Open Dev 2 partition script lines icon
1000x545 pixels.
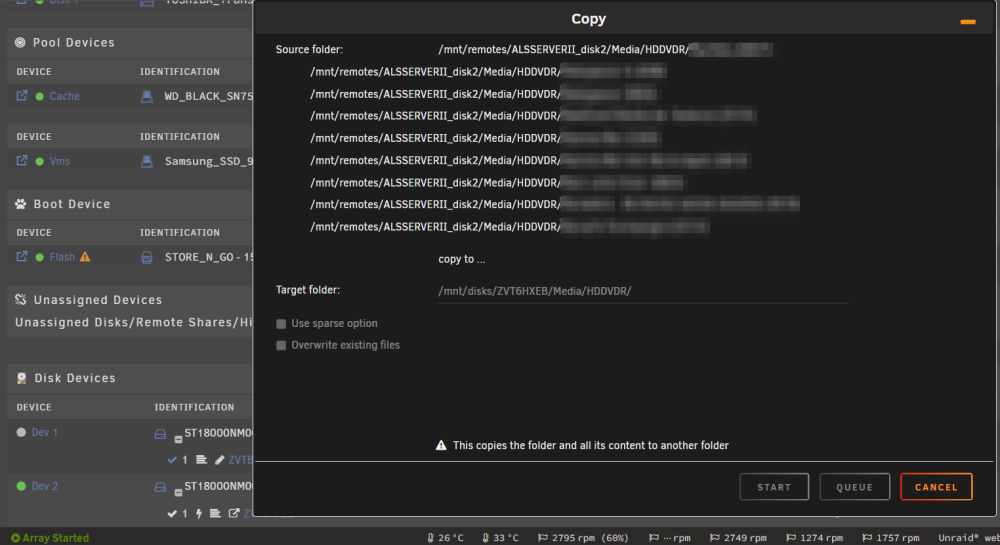pyautogui.click(x=216, y=514)
